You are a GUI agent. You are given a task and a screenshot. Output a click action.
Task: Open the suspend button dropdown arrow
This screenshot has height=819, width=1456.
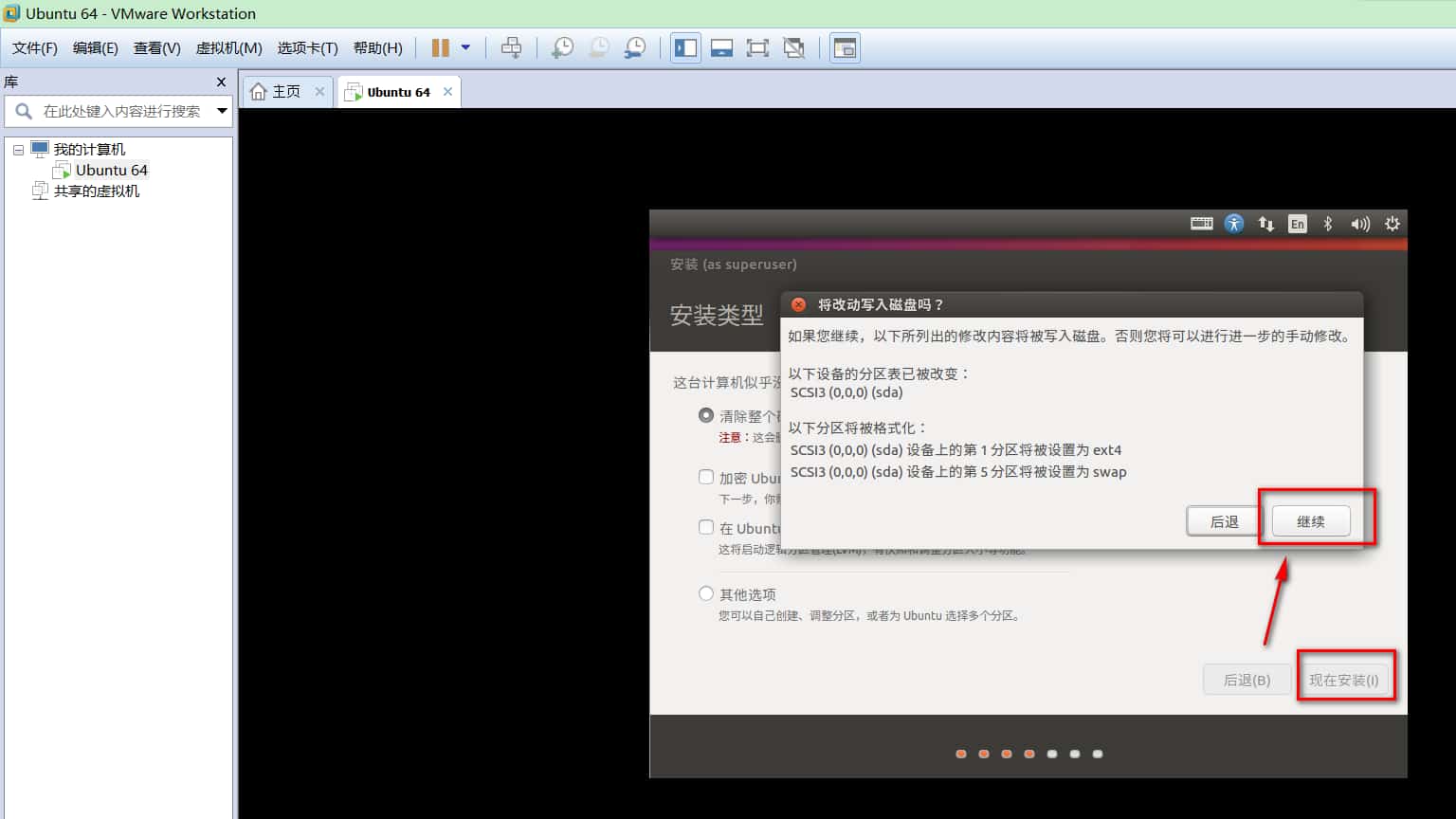coord(466,47)
